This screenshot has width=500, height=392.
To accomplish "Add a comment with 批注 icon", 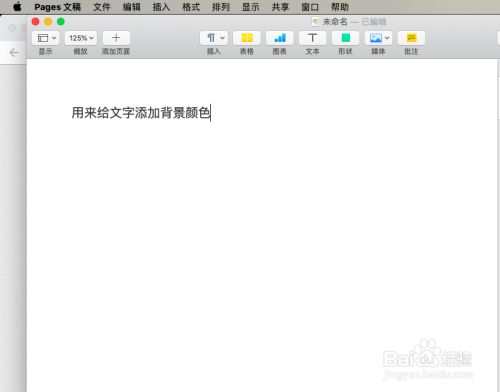I will point(411,38).
